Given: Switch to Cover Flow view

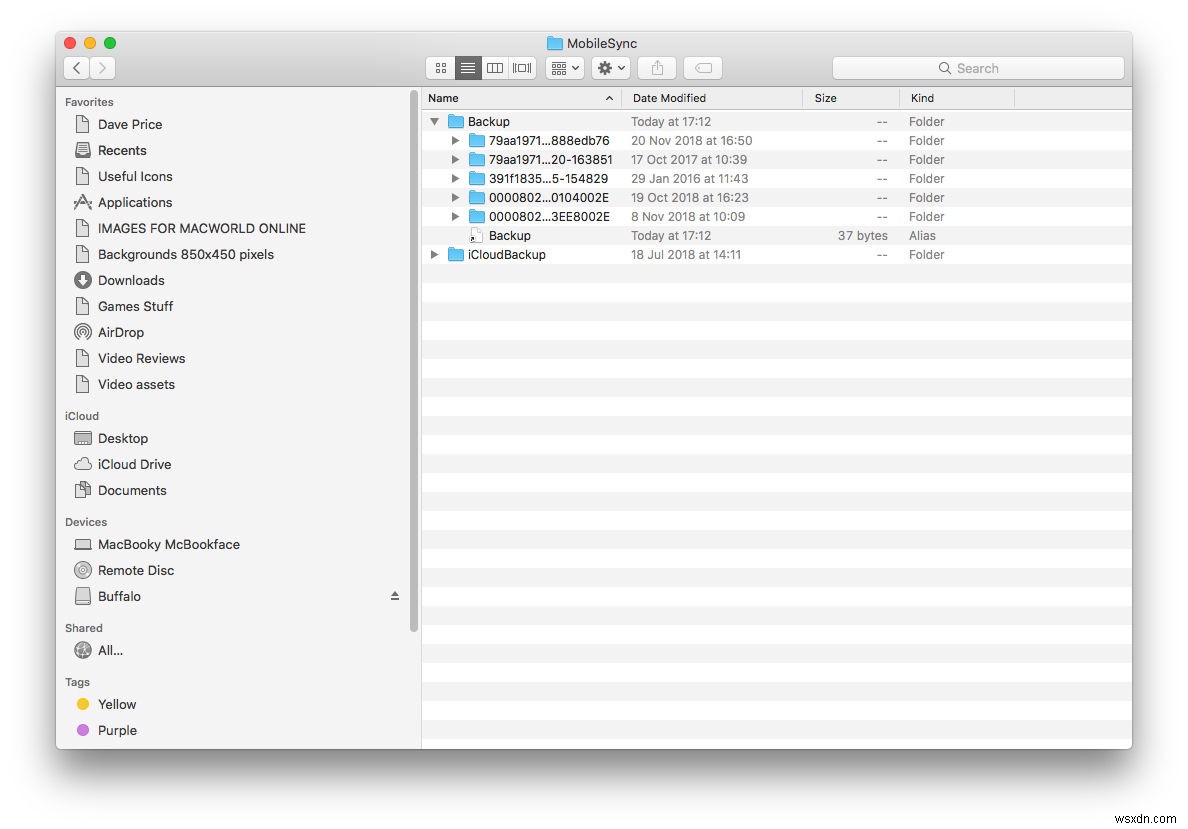Looking at the screenshot, I should point(521,68).
